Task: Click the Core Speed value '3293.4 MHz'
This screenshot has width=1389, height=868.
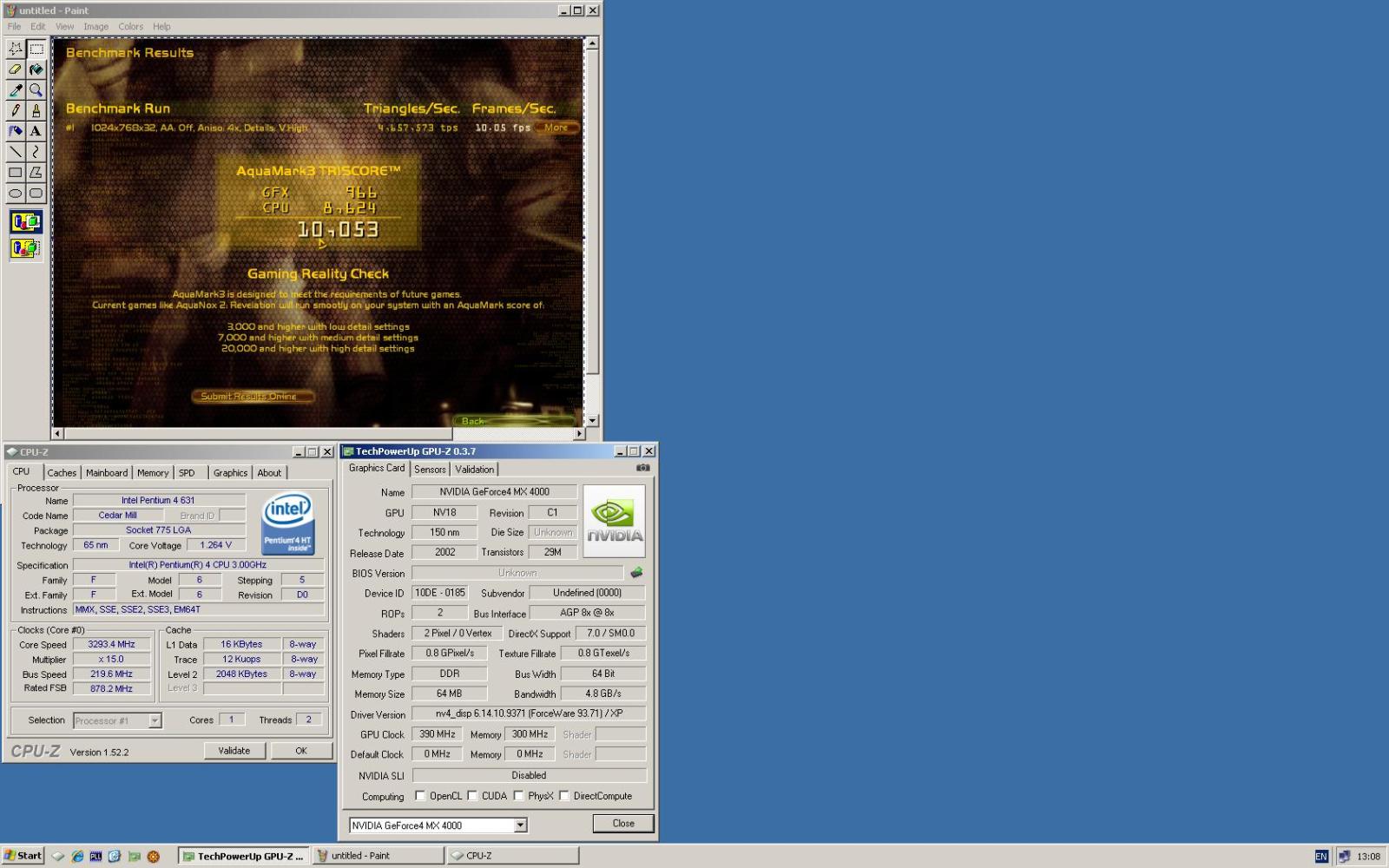Action: pos(111,645)
